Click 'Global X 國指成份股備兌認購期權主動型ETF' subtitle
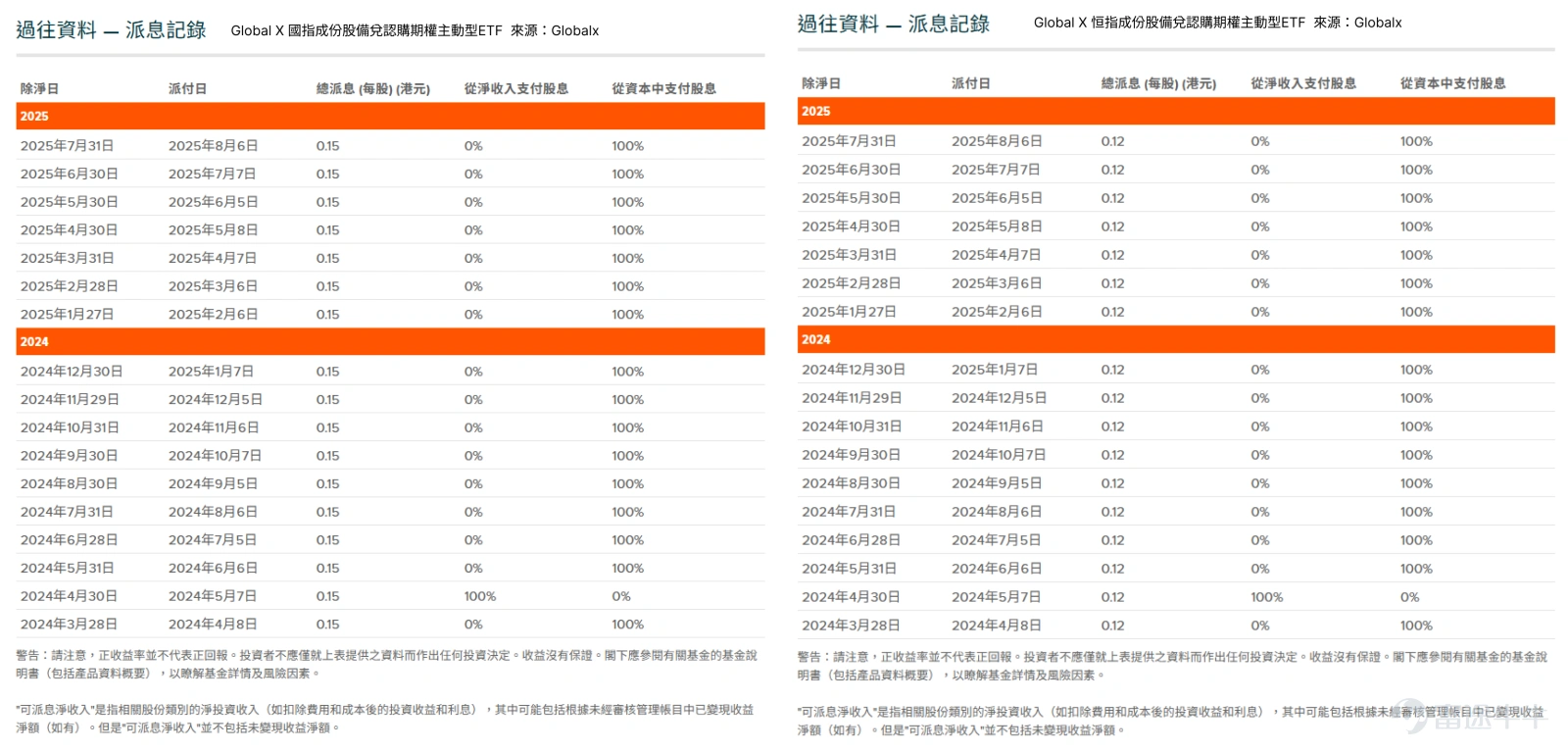Image resolution: width=1568 pixels, height=752 pixels. 366,30
